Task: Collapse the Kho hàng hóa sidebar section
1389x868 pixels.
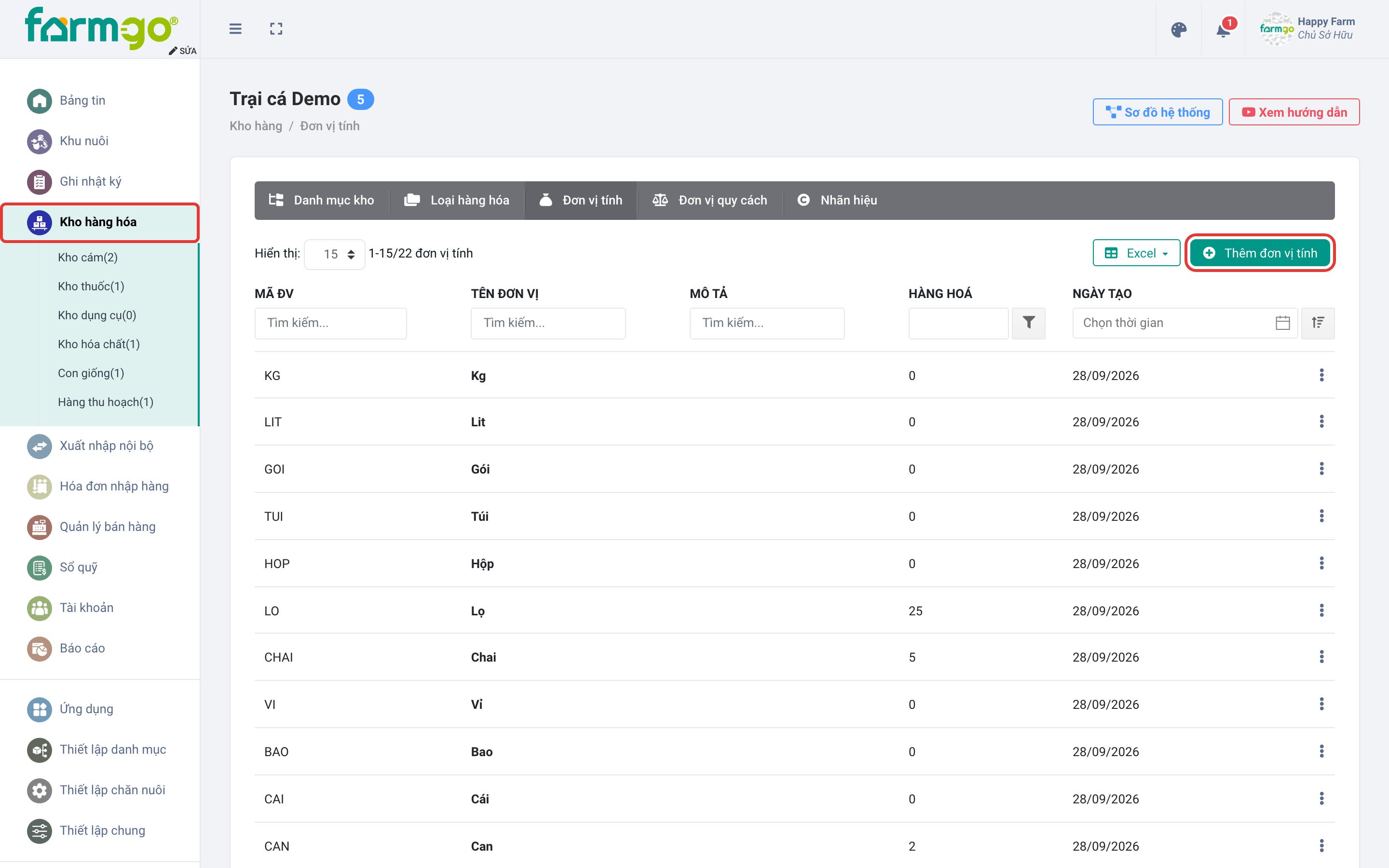Action: [100, 222]
